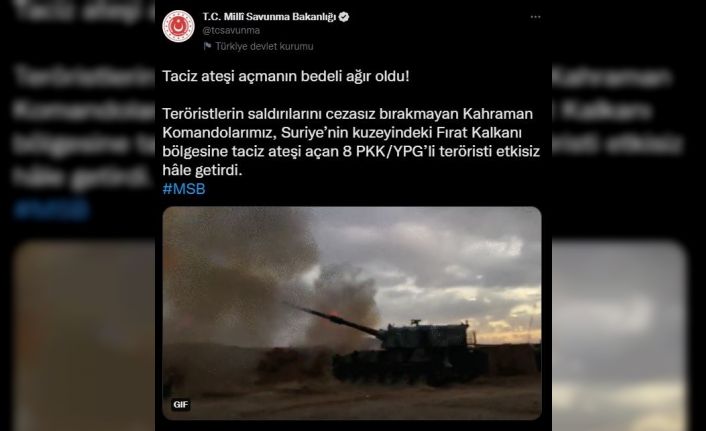This screenshot has width=706, height=431.
Task: Open the three-dot more options menu
Action: (535, 17)
